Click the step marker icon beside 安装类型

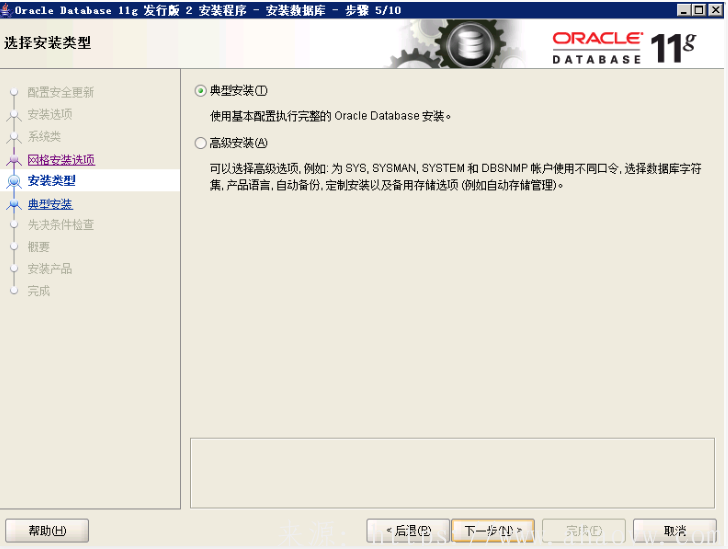(x=14, y=182)
